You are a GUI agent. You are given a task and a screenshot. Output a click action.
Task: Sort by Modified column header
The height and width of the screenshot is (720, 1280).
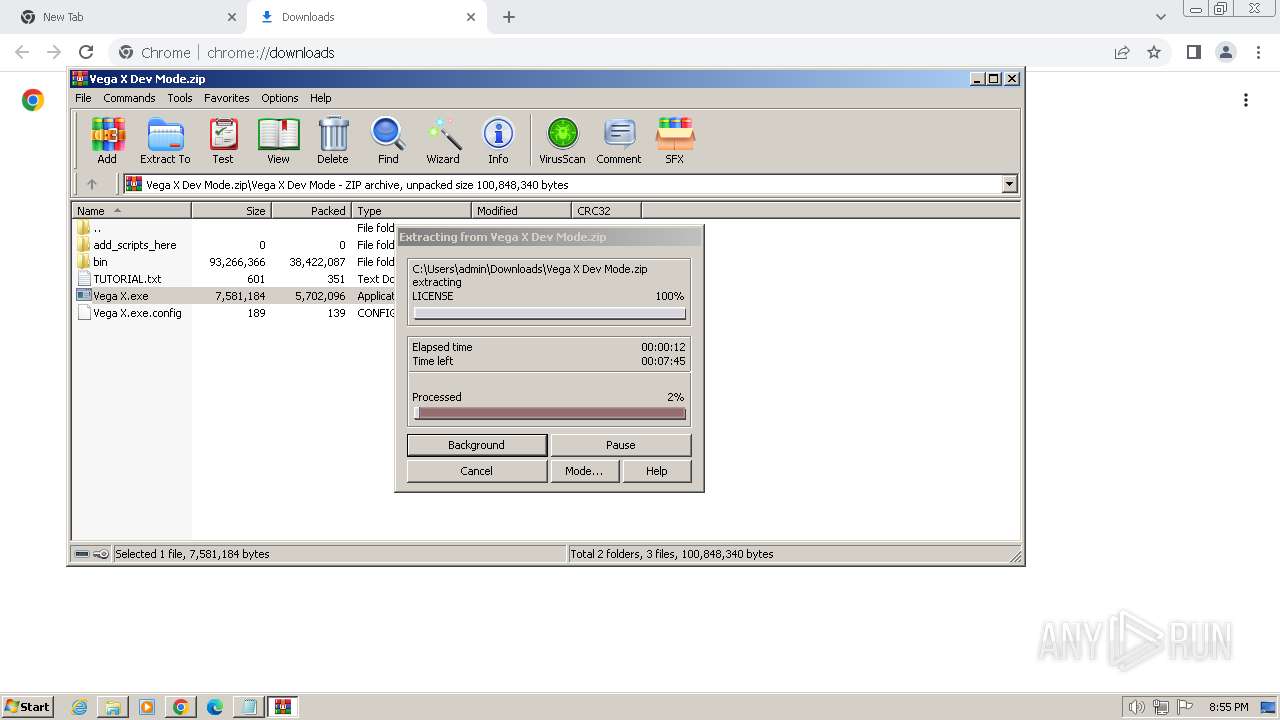click(x=521, y=211)
